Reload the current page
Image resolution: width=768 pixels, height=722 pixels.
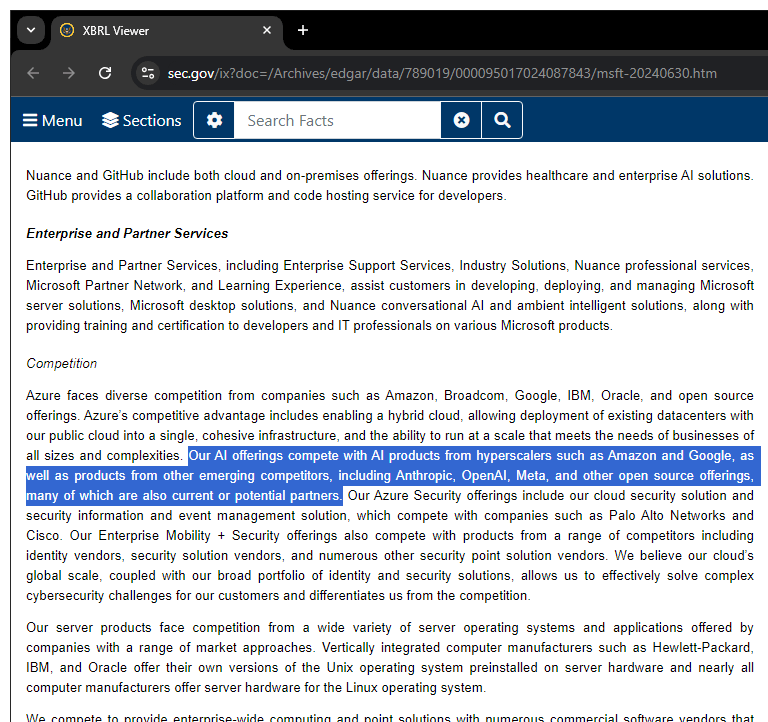point(105,73)
